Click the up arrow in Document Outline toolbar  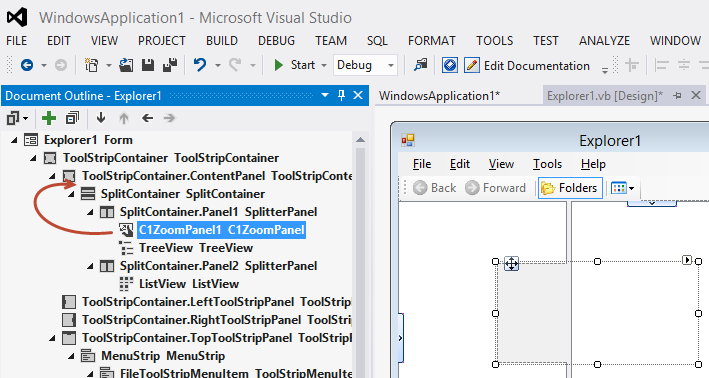pyautogui.click(x=123, y=118)
